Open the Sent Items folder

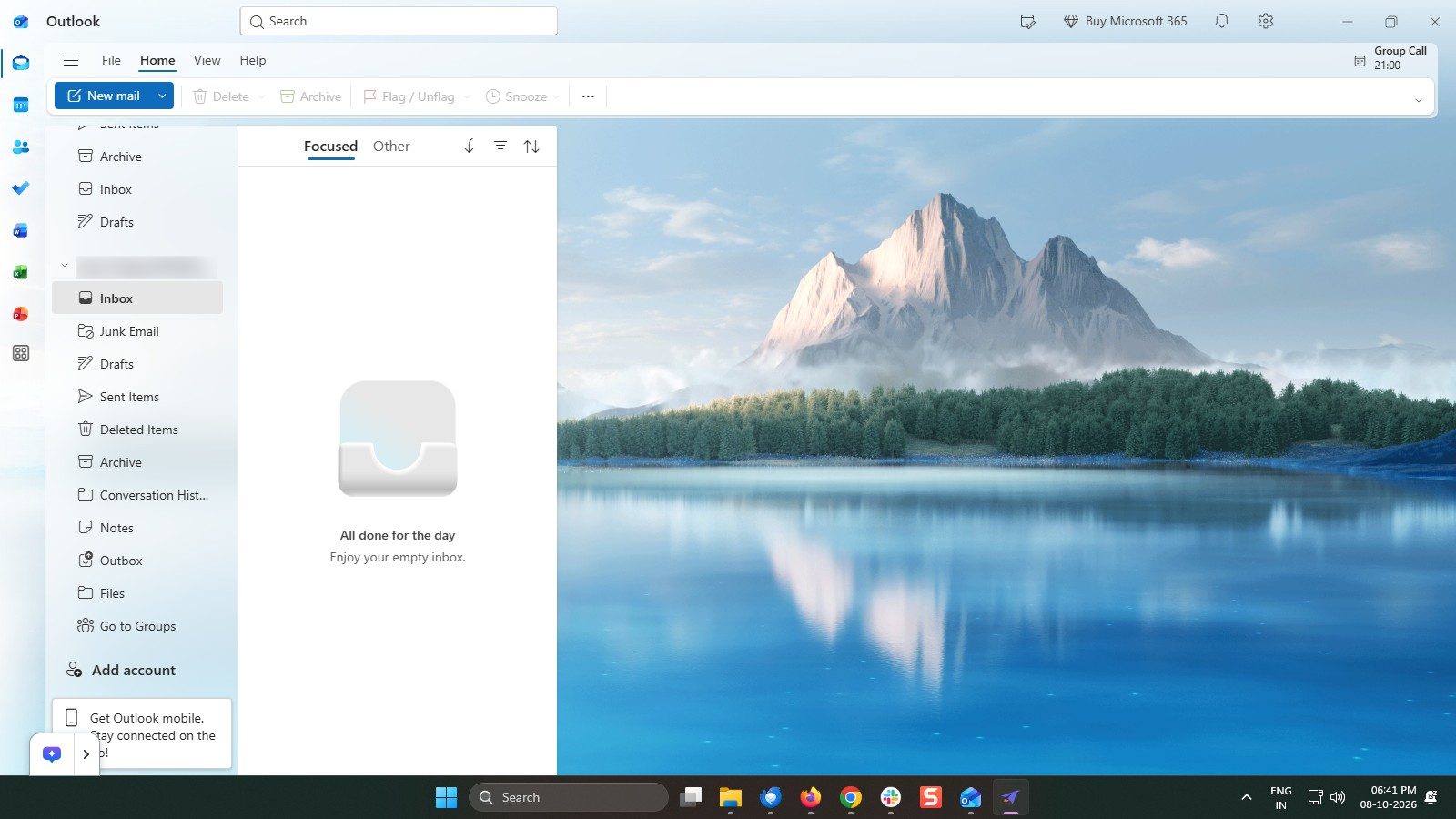pyautogui.click(x=137, y=397)
